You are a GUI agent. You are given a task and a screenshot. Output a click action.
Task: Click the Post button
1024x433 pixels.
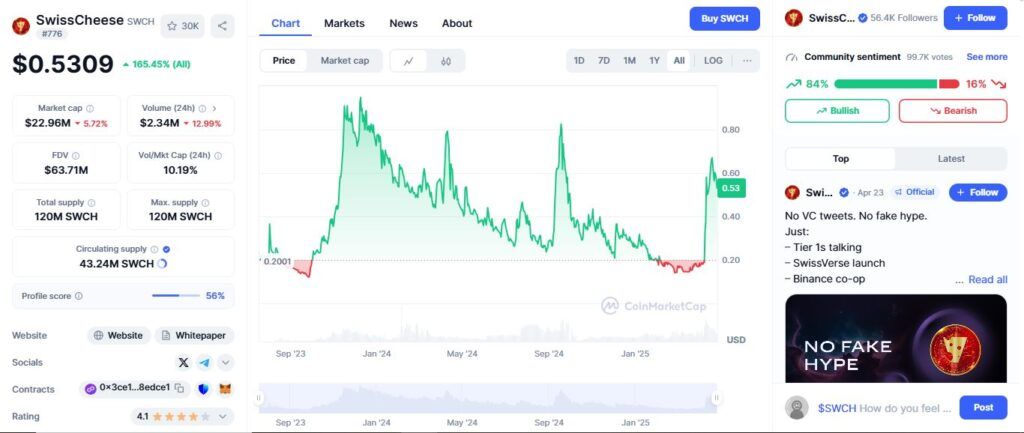click(x=983, y=408)
